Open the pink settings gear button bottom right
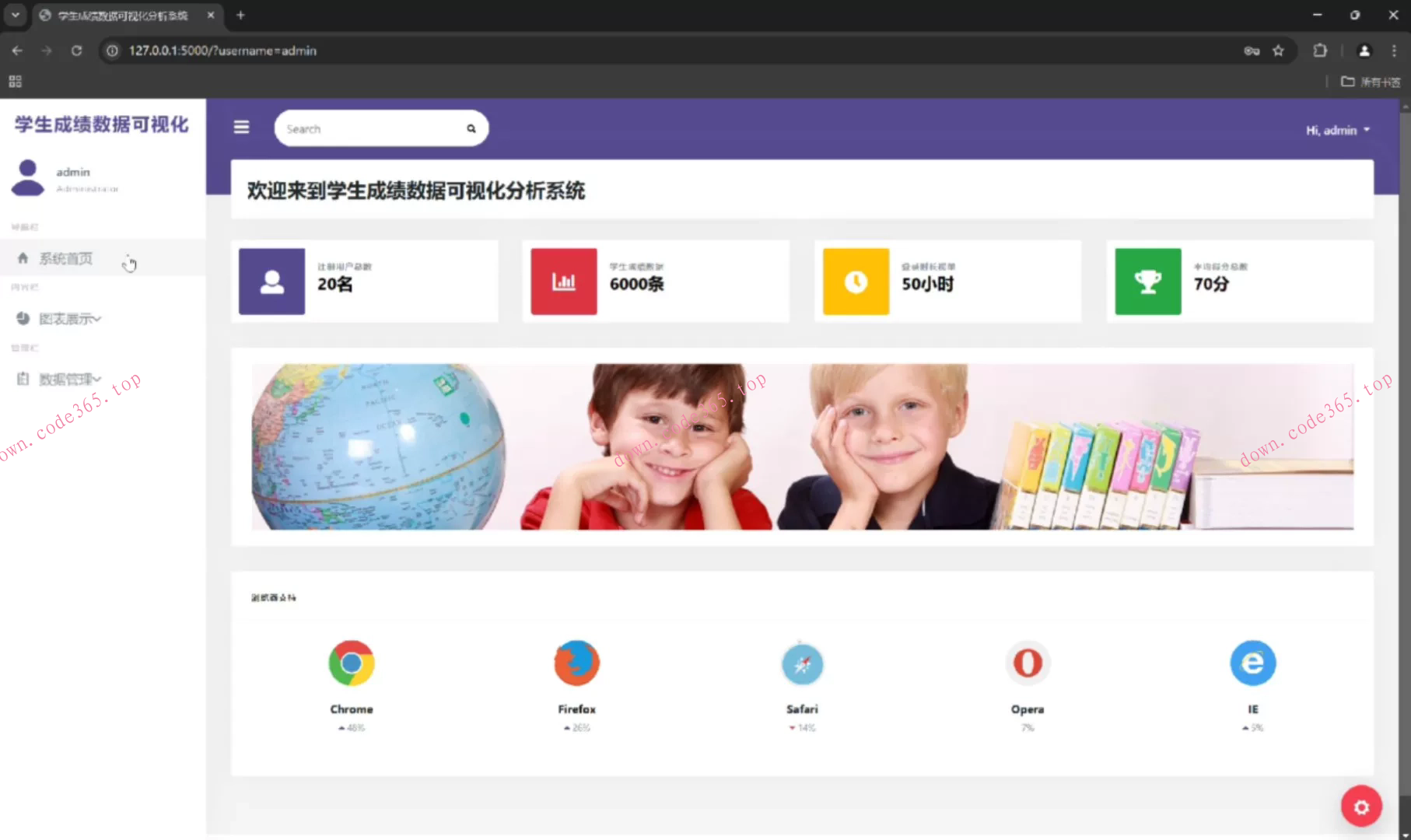The height and width of the screenshot is (840, 1411). 1361,807
